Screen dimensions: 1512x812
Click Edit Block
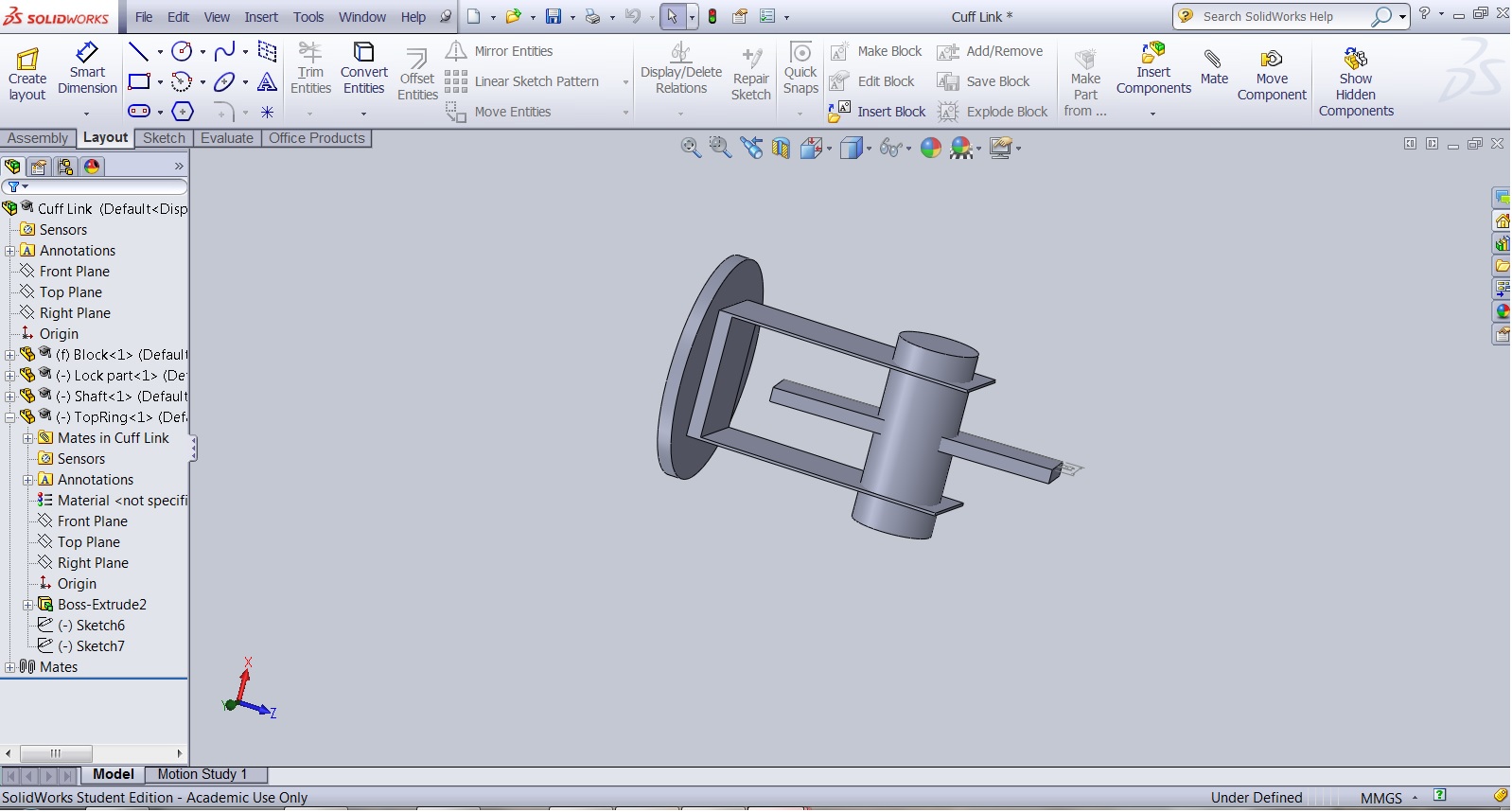click(871, 81)
